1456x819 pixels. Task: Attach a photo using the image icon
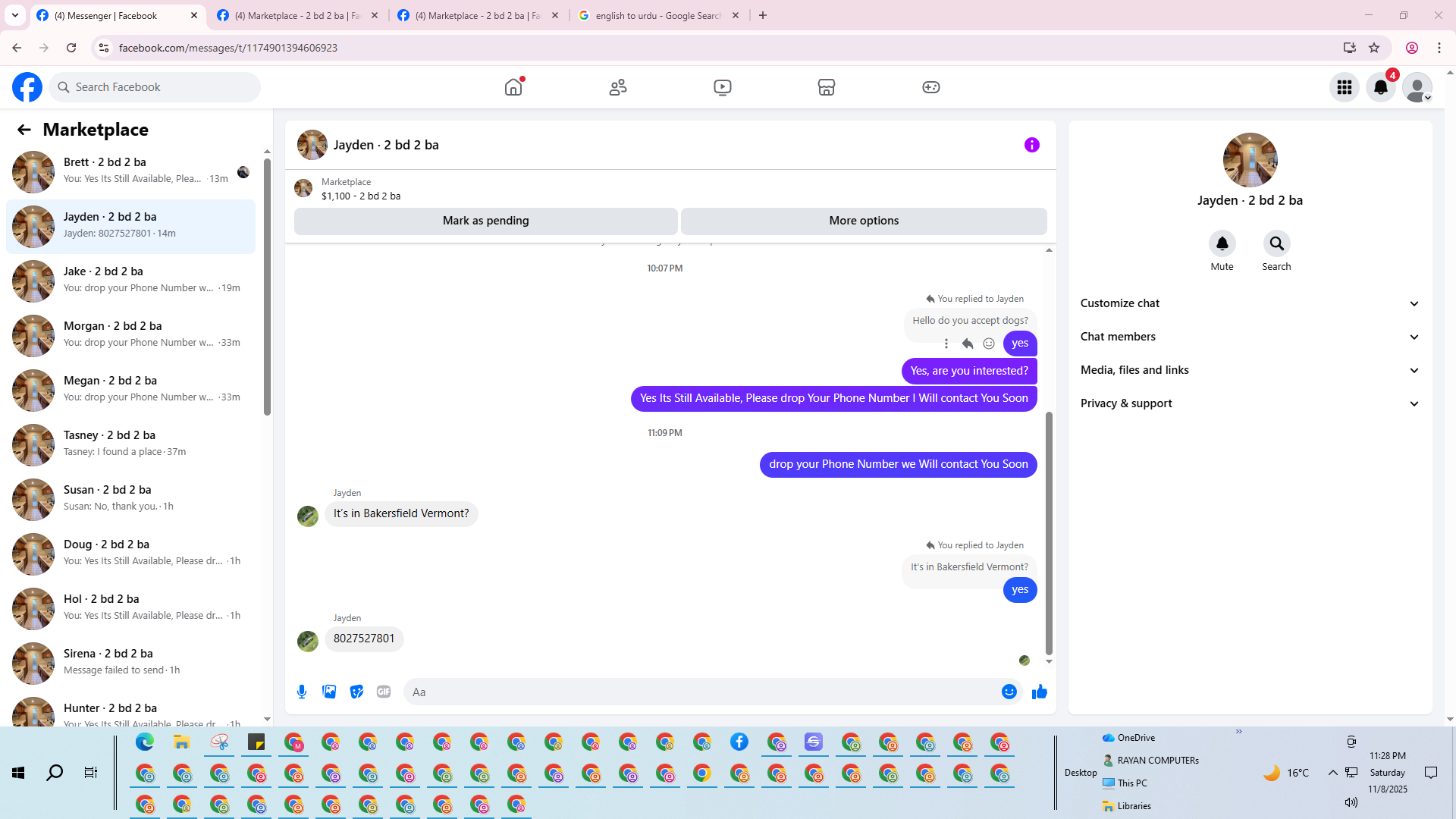coord(329,692)
